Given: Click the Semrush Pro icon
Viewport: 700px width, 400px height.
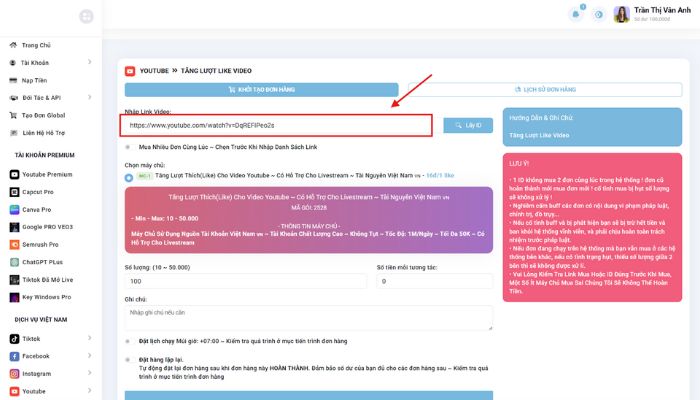Looking at the screenshot, I should pyautogui.click(x=14, y=245).
